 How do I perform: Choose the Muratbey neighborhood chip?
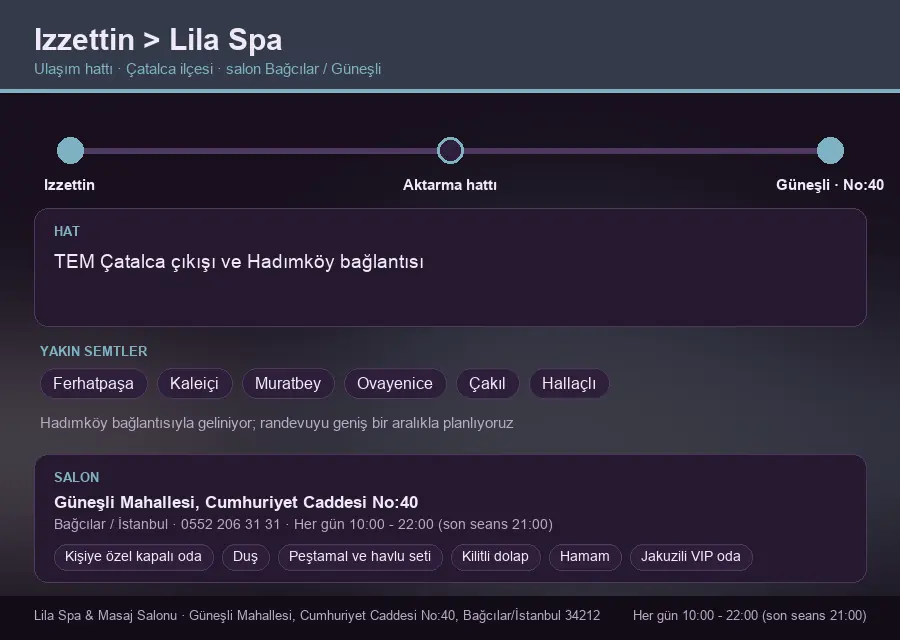(x=288, y=383)
